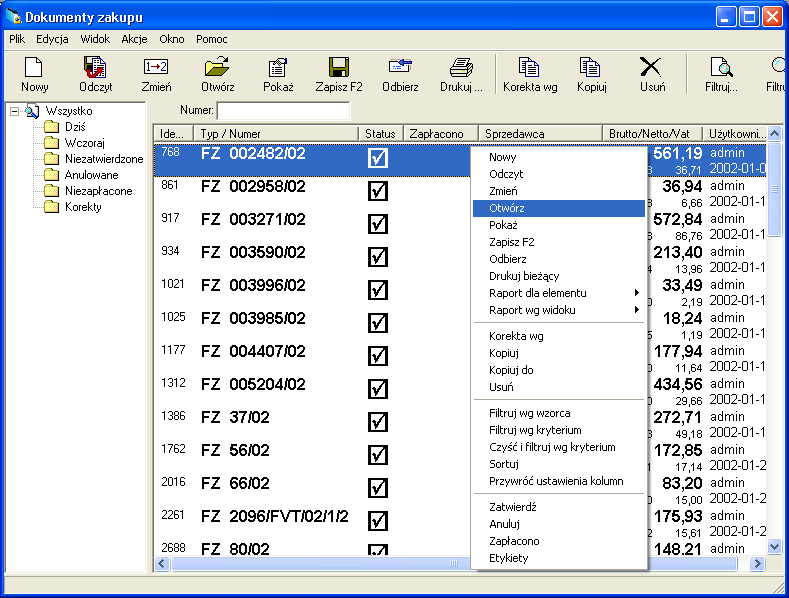Viewport: 789px width, 598px height.
Task: Select the Niezatwierdzone folder
Action: point(104,159)
